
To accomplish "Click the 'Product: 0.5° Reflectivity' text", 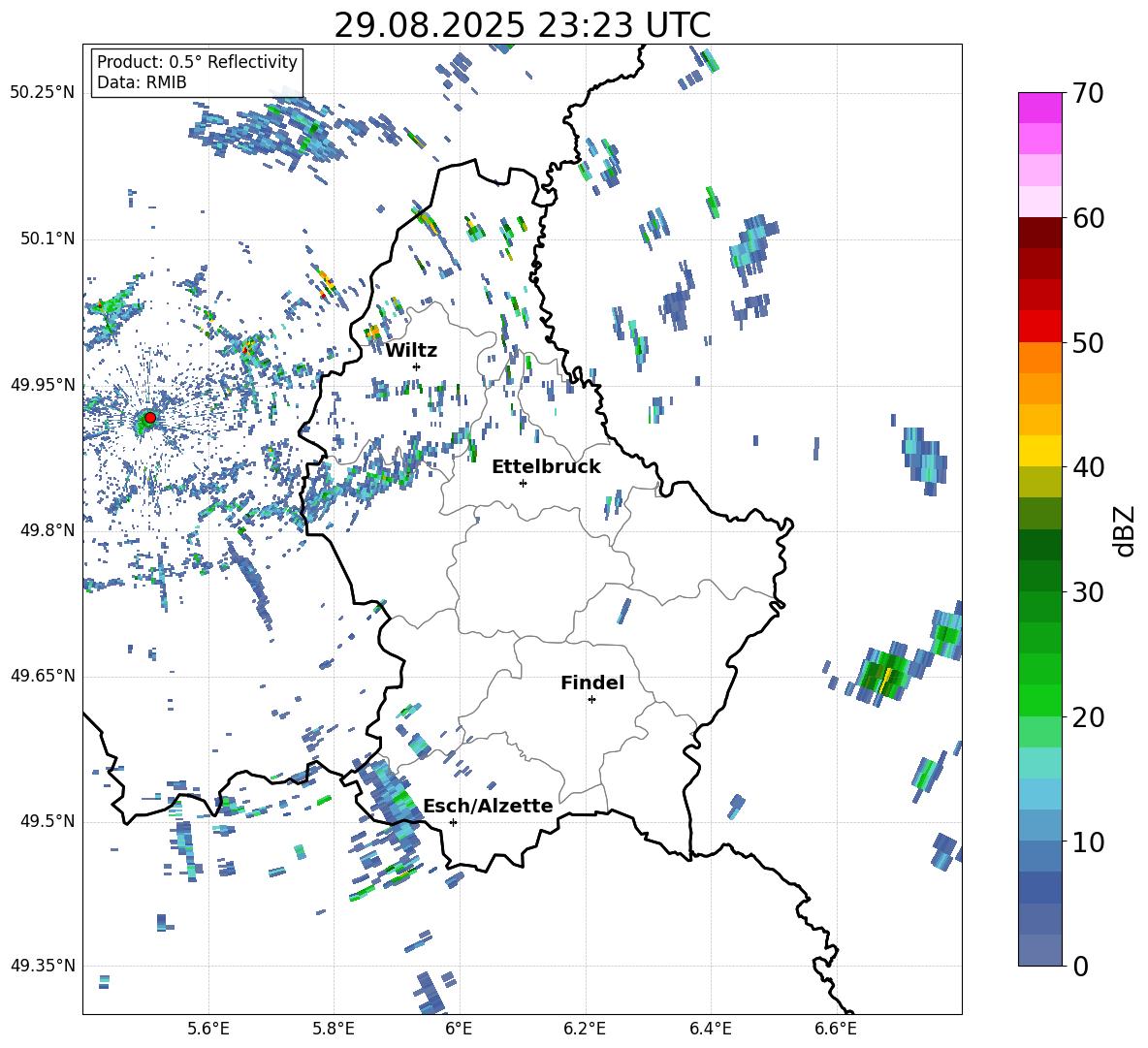I will (197, 62).
